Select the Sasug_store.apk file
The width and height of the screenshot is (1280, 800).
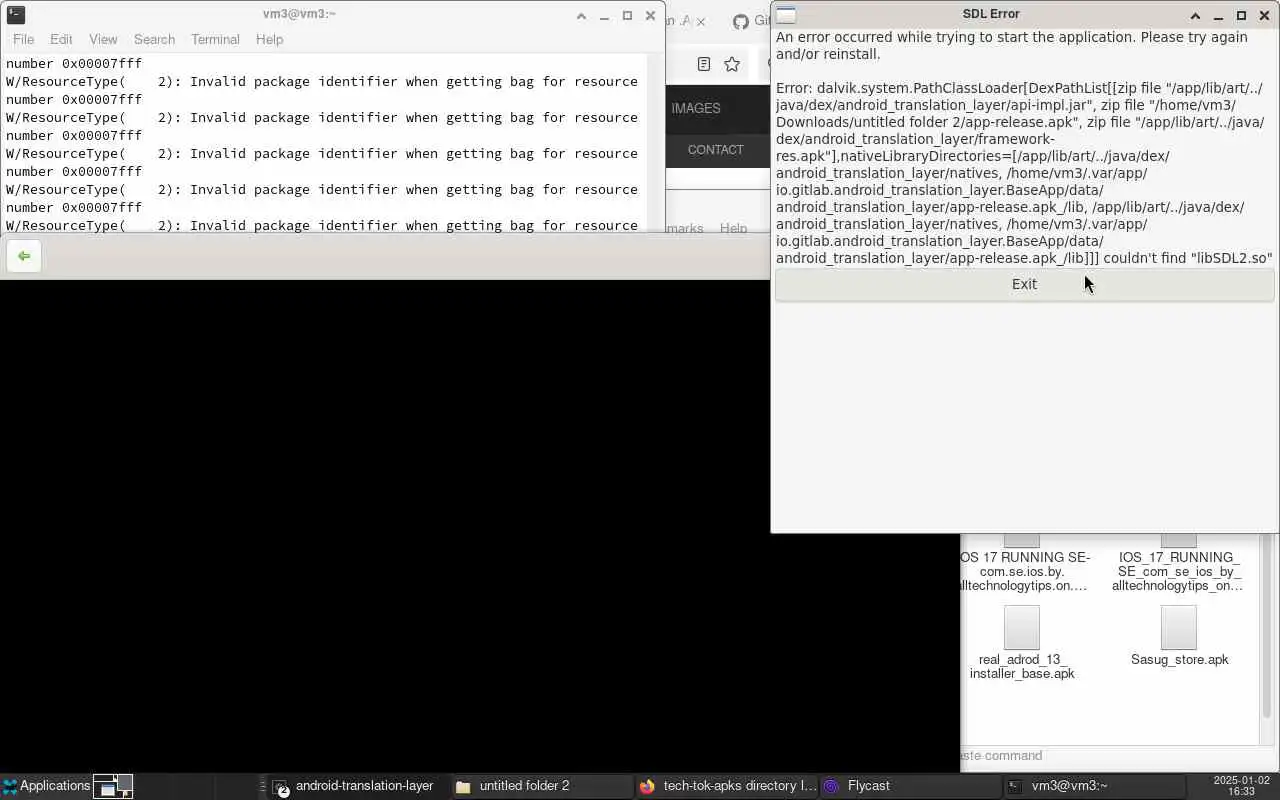tap(1179, 636)
